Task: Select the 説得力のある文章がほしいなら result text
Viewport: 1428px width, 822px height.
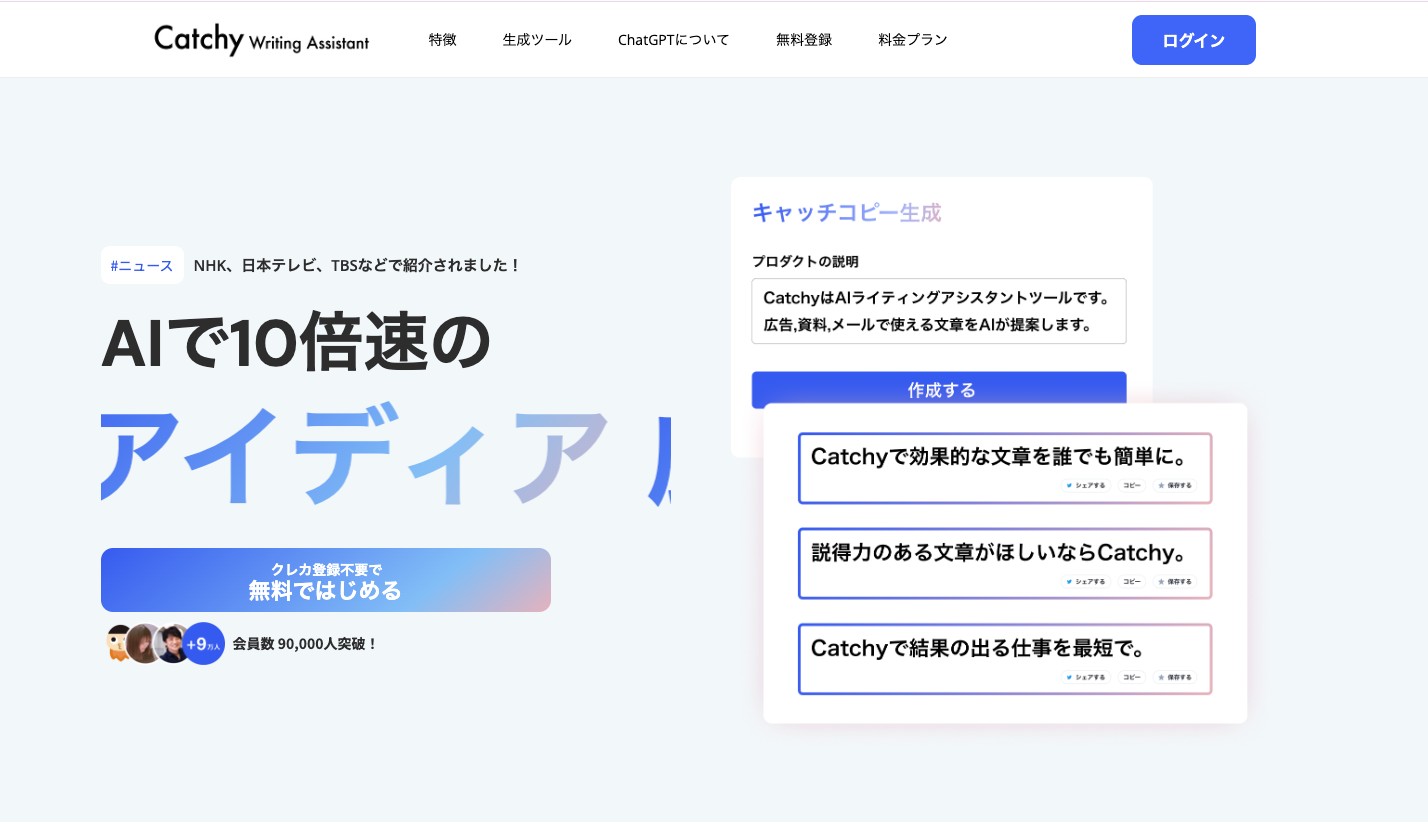Action: (x=998, y=552)
